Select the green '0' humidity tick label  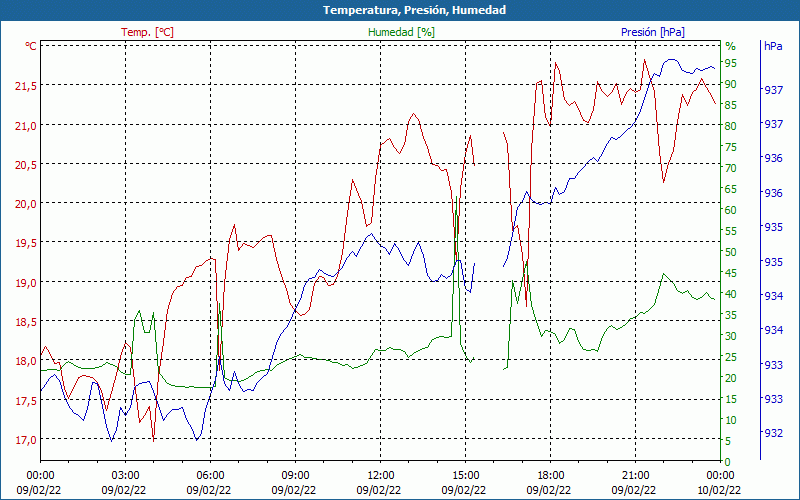tap(728, 462)
